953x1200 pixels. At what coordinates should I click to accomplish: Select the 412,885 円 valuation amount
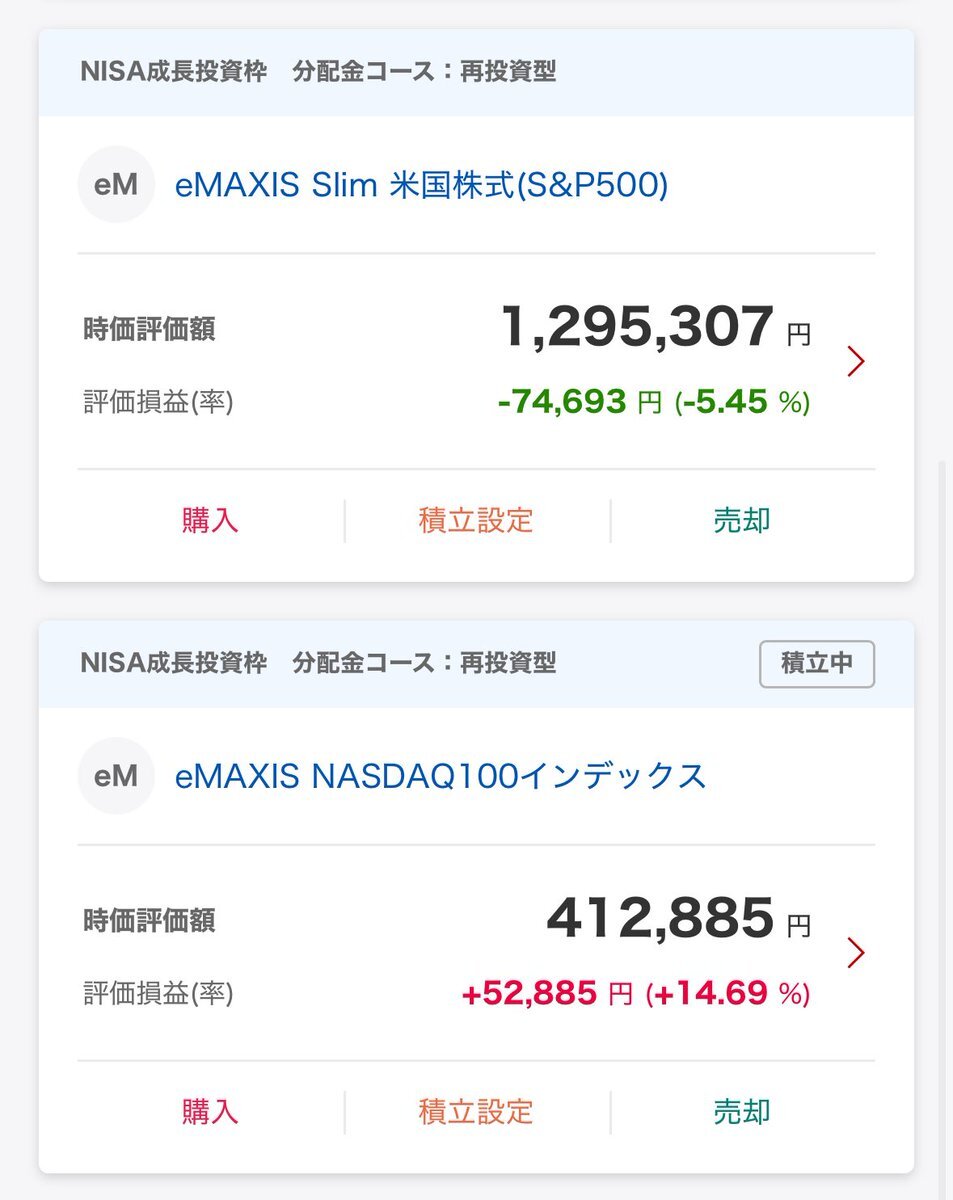pos(679,919)
